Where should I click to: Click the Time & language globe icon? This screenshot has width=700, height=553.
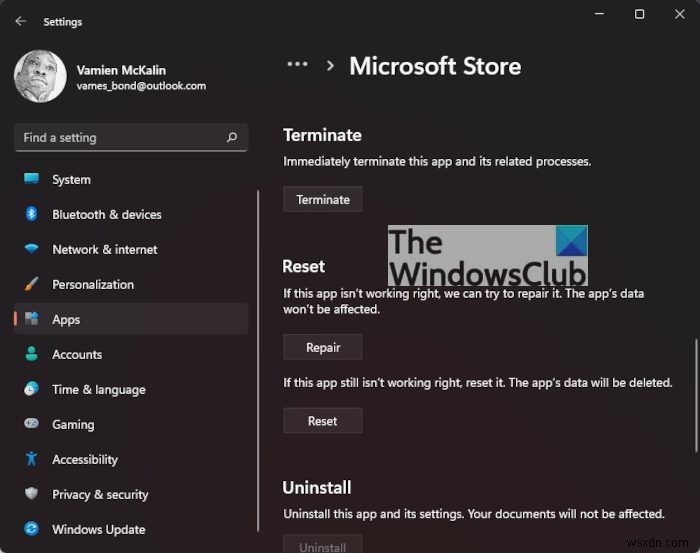click(x=31, y=389)
